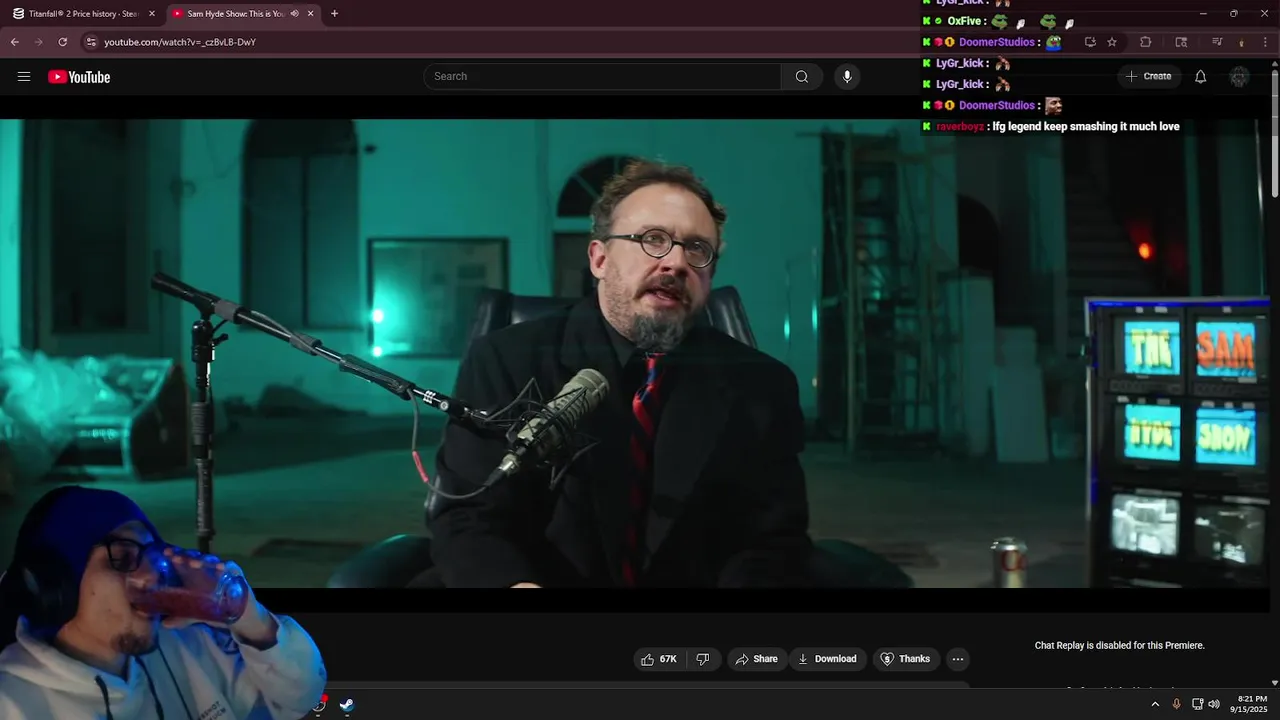Screen dimensions: 1280x720
Task: Close the Titanfall 2 Price history tab
Action: point(152,14)
